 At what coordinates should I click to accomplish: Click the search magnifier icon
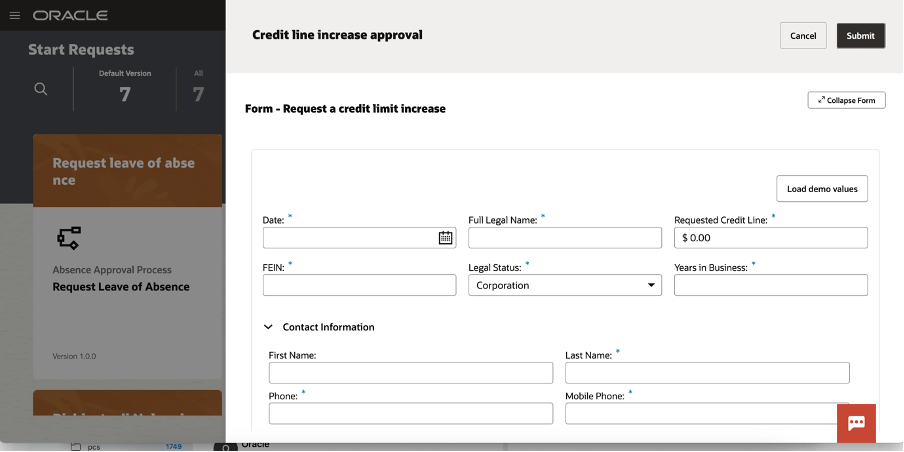[41, 89]
